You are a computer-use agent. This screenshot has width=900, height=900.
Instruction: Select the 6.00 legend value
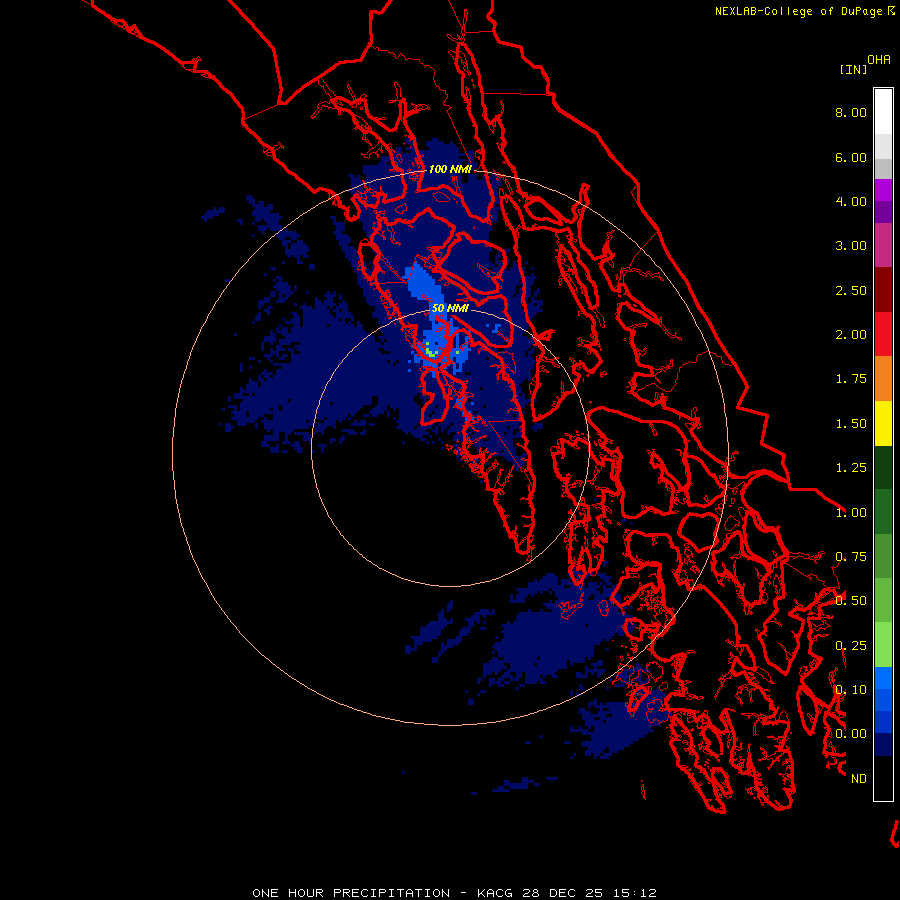(x=851, y=157)
